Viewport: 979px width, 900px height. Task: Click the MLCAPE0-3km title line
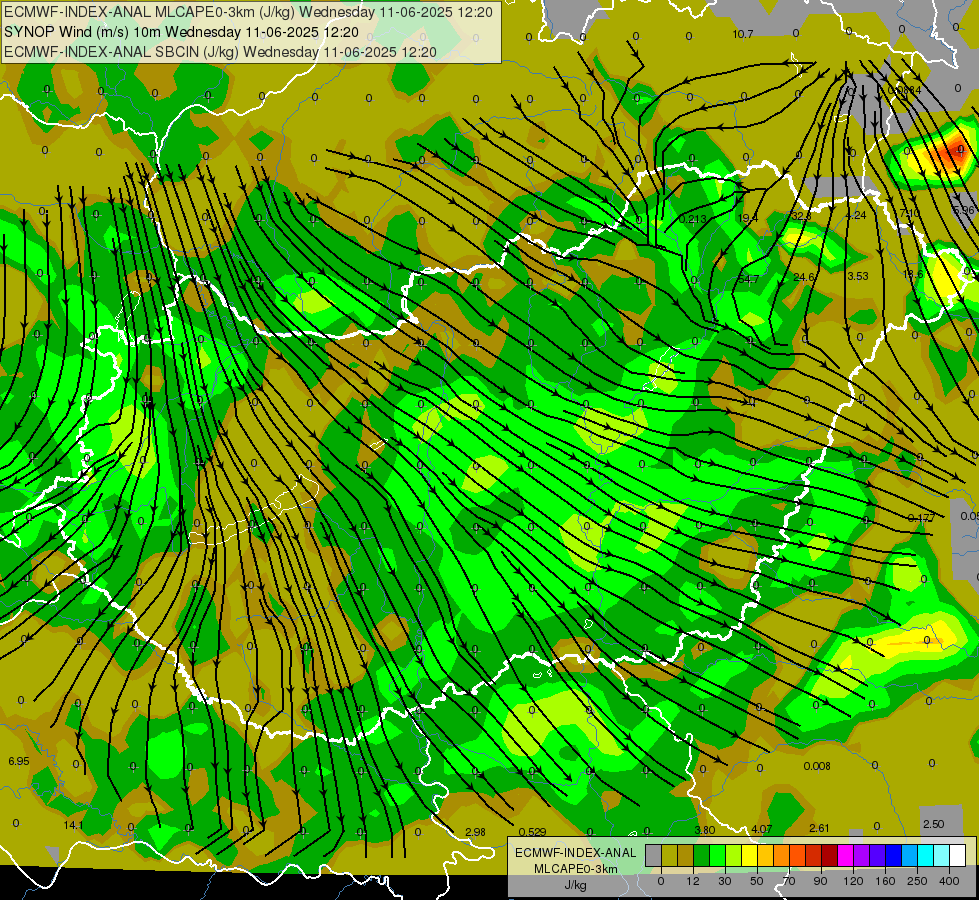coord(248,12)
